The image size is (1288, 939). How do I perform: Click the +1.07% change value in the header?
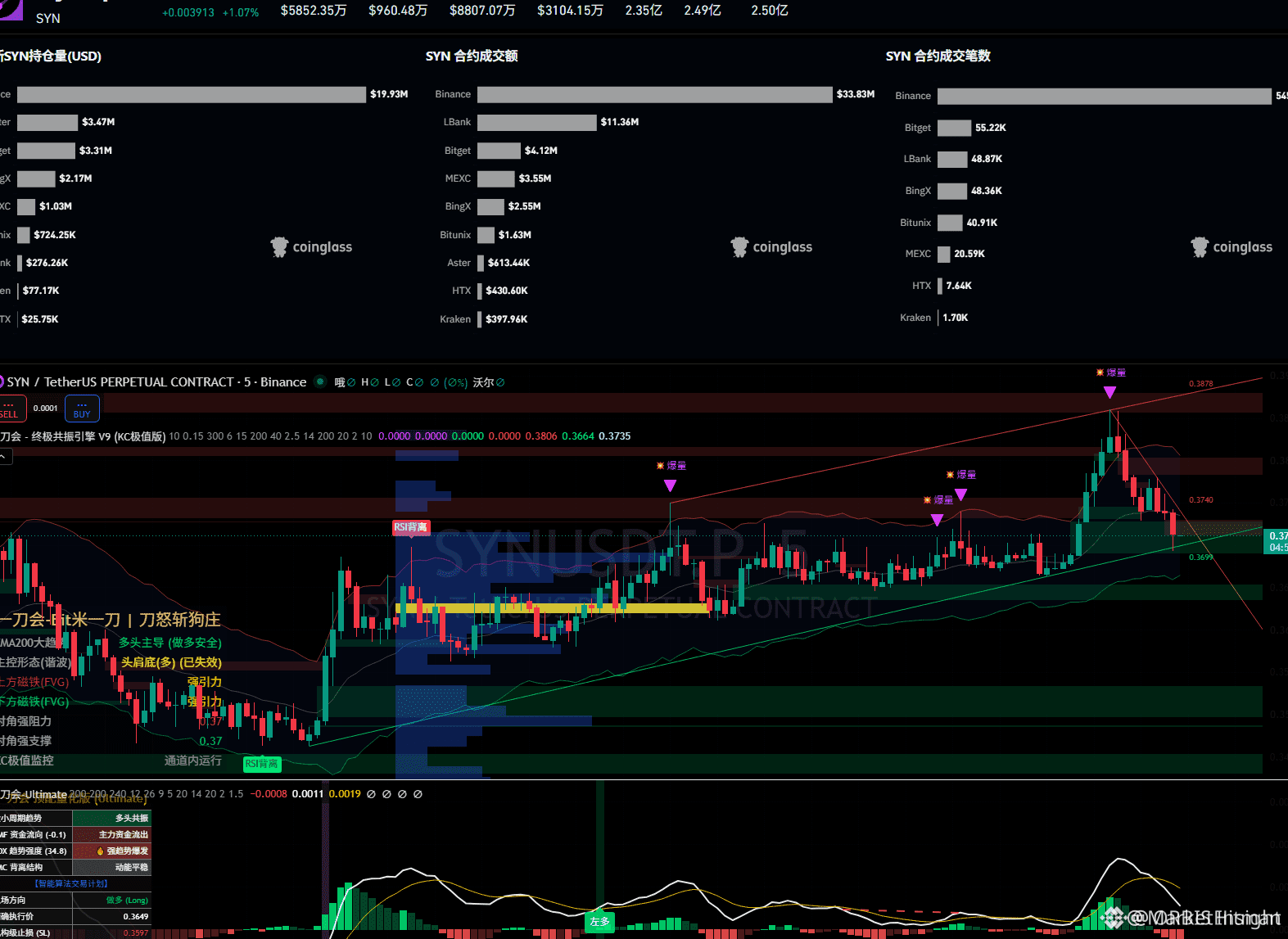[241, 12]
